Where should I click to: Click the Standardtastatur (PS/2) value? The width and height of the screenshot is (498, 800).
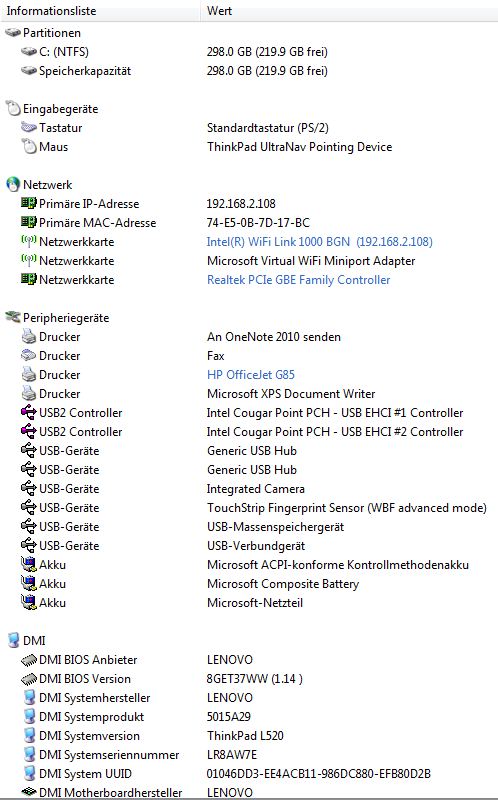click(x=267, y=128)
